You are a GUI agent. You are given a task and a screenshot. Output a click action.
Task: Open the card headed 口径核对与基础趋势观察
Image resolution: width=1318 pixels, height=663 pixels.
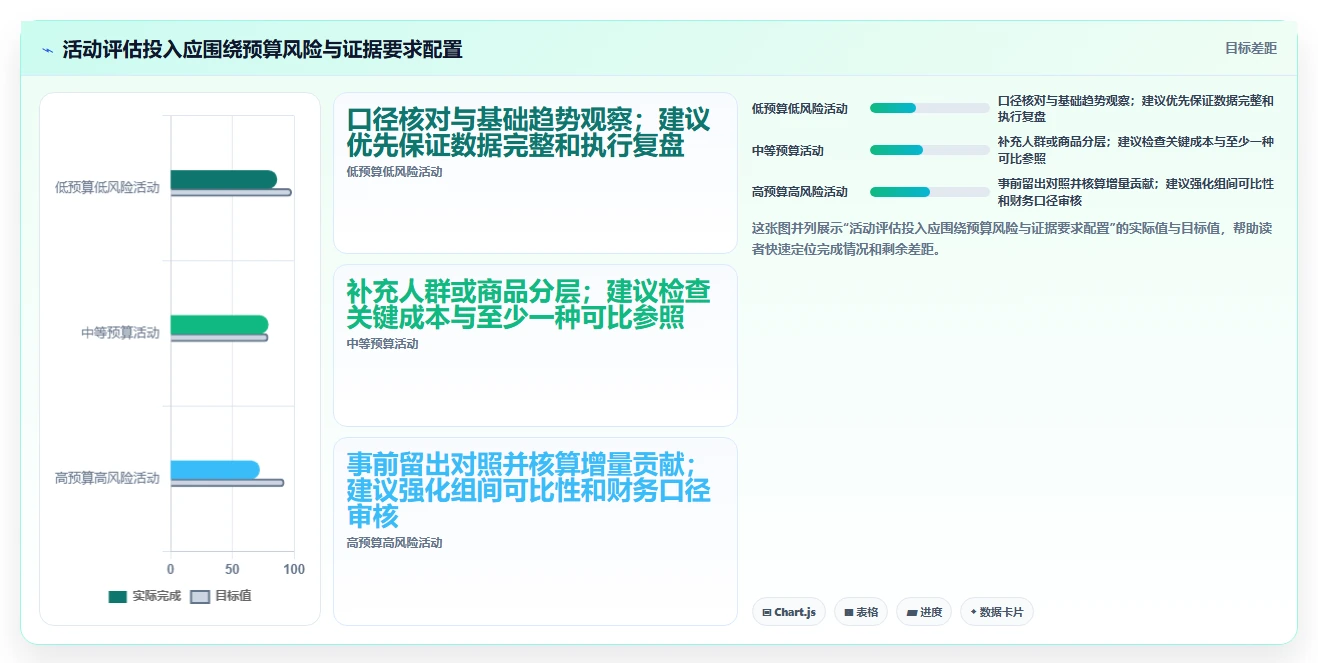coord(535,173)
